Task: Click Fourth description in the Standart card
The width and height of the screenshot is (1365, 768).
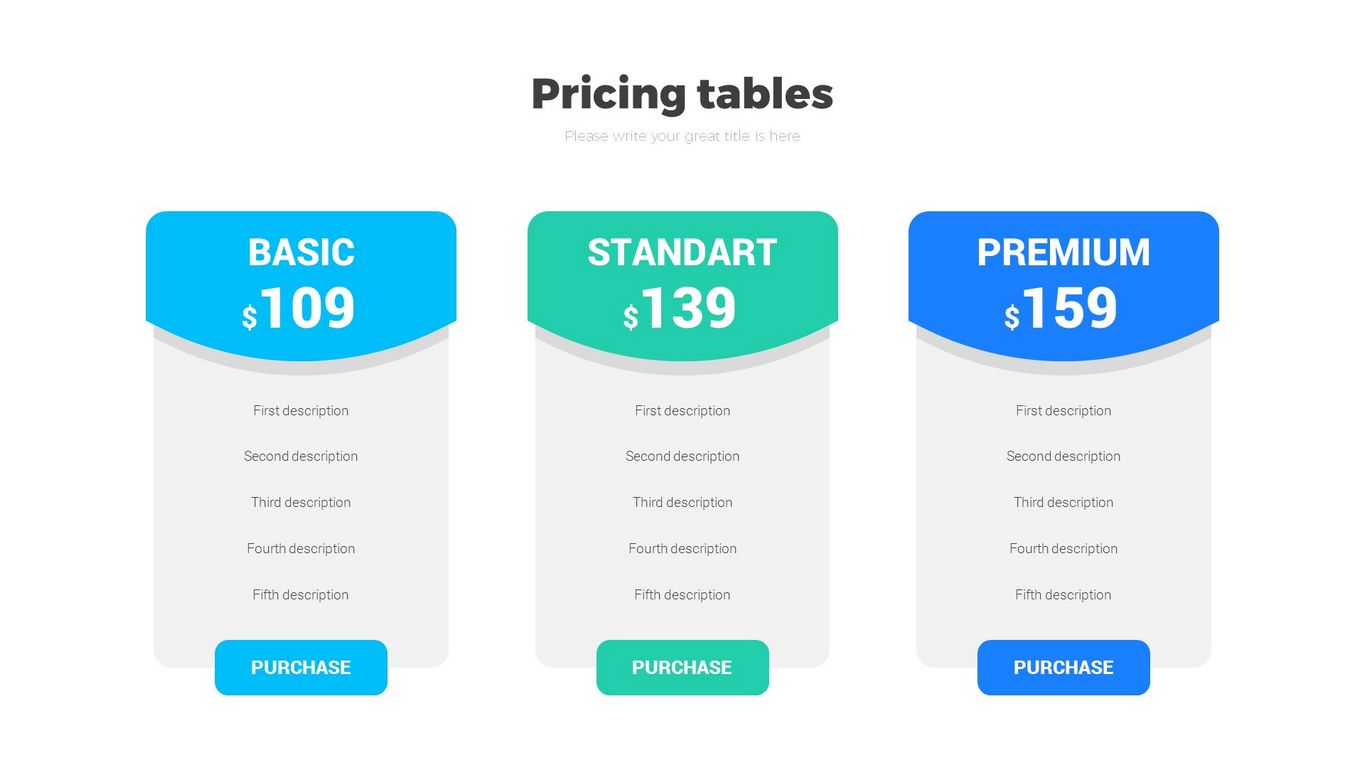Action: pos(682,548)
